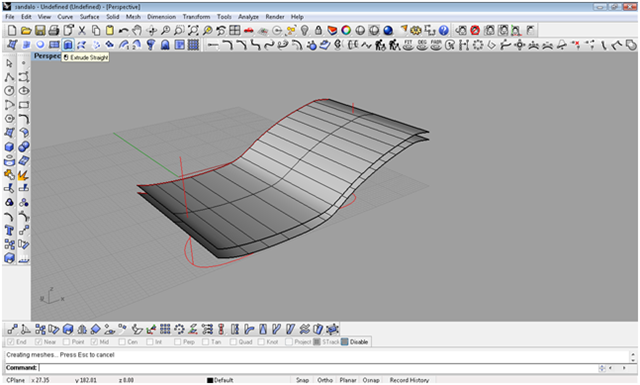Image resolution: width=640 pixels, height=385 pixels.
Task: Open the Analyze menu
Action: (248, 17)
